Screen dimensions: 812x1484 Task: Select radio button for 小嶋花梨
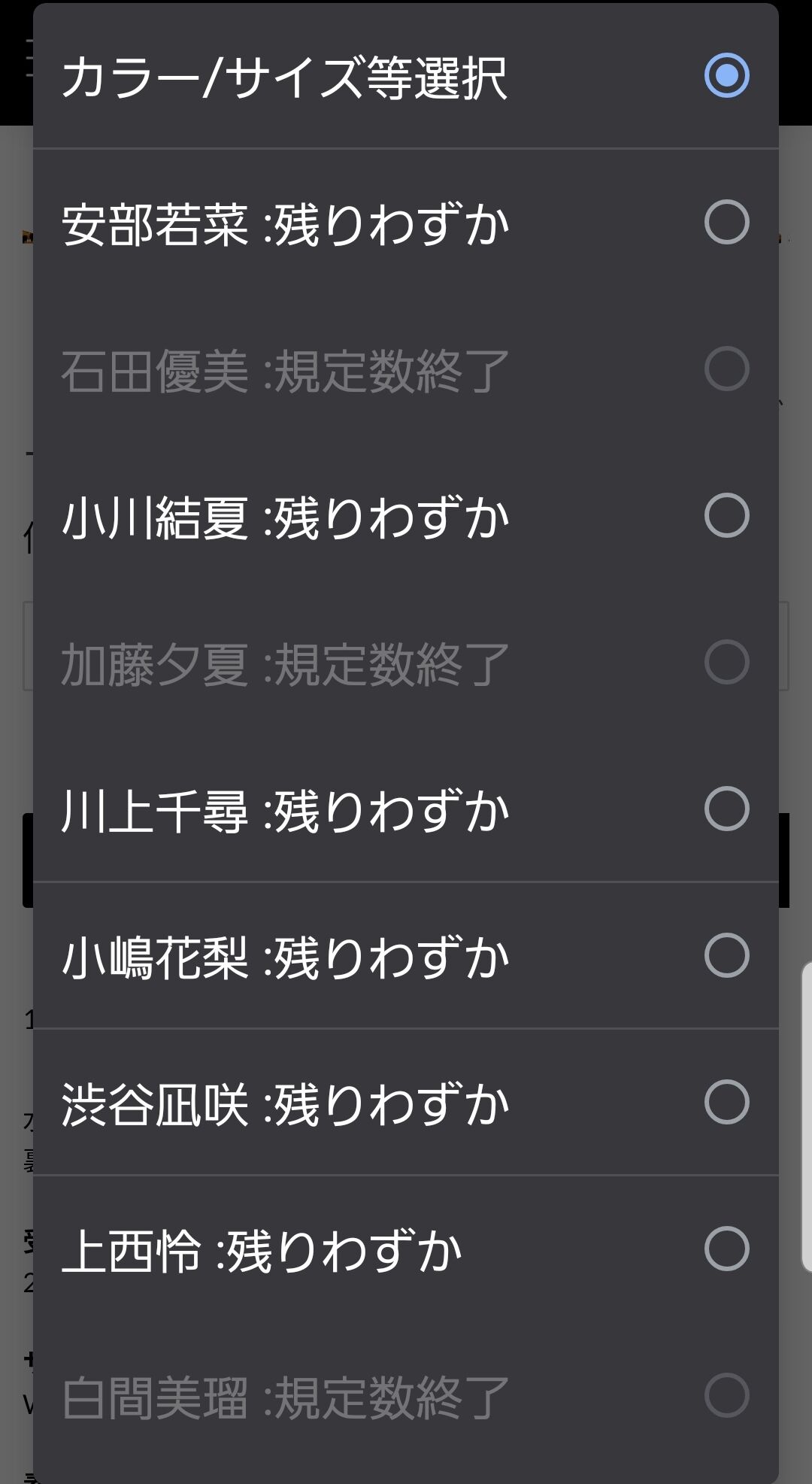[x=726, y=955]
